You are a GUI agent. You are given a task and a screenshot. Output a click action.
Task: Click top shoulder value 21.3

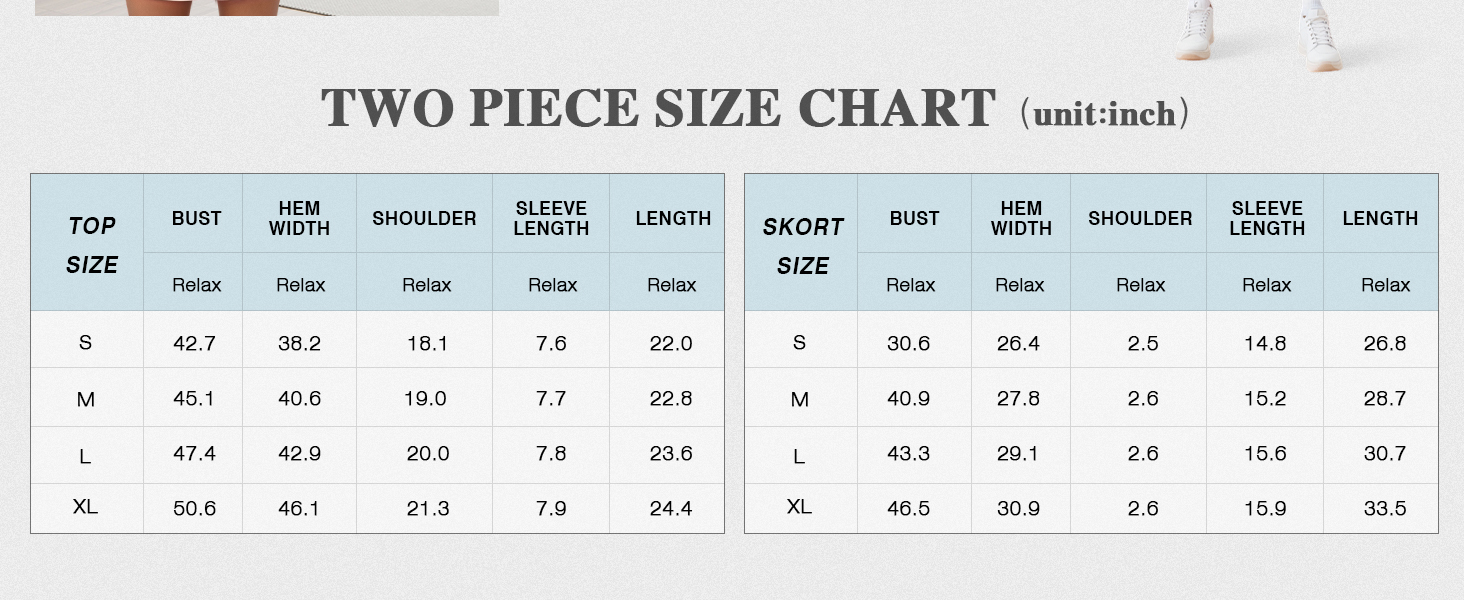coord(428,508)
